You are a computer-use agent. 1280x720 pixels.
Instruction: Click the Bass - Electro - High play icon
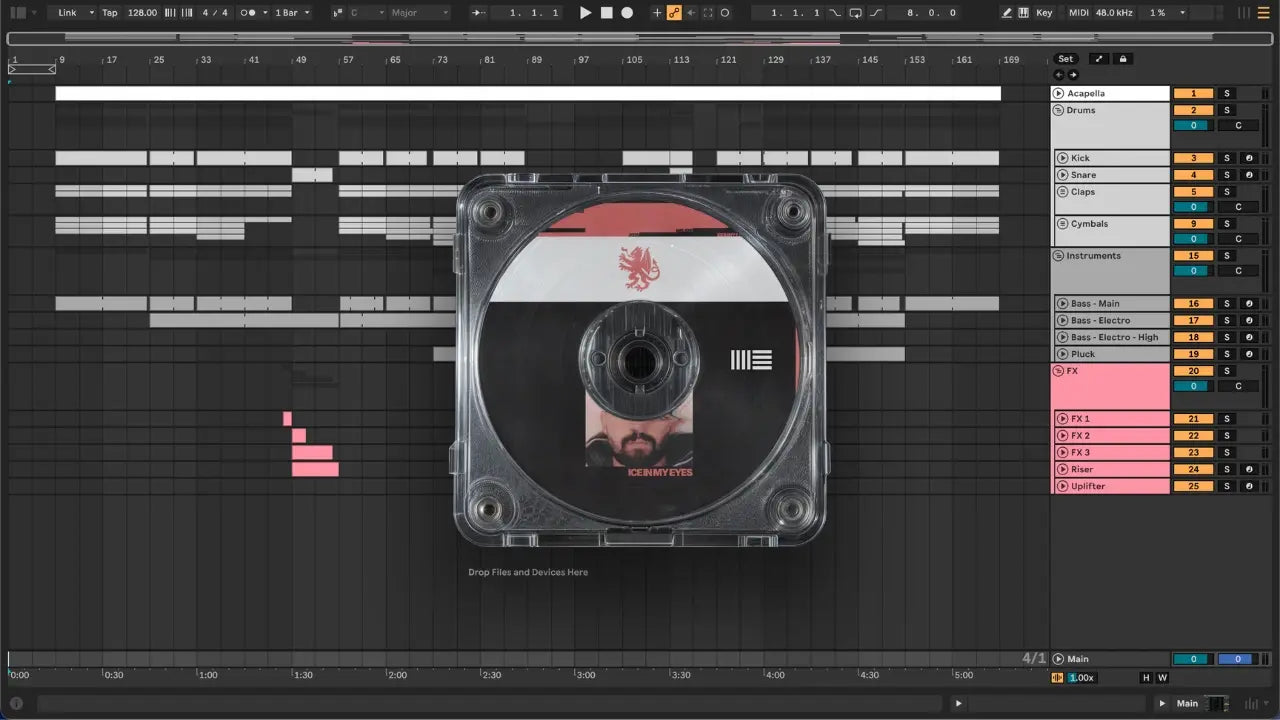click(1063, 337)
